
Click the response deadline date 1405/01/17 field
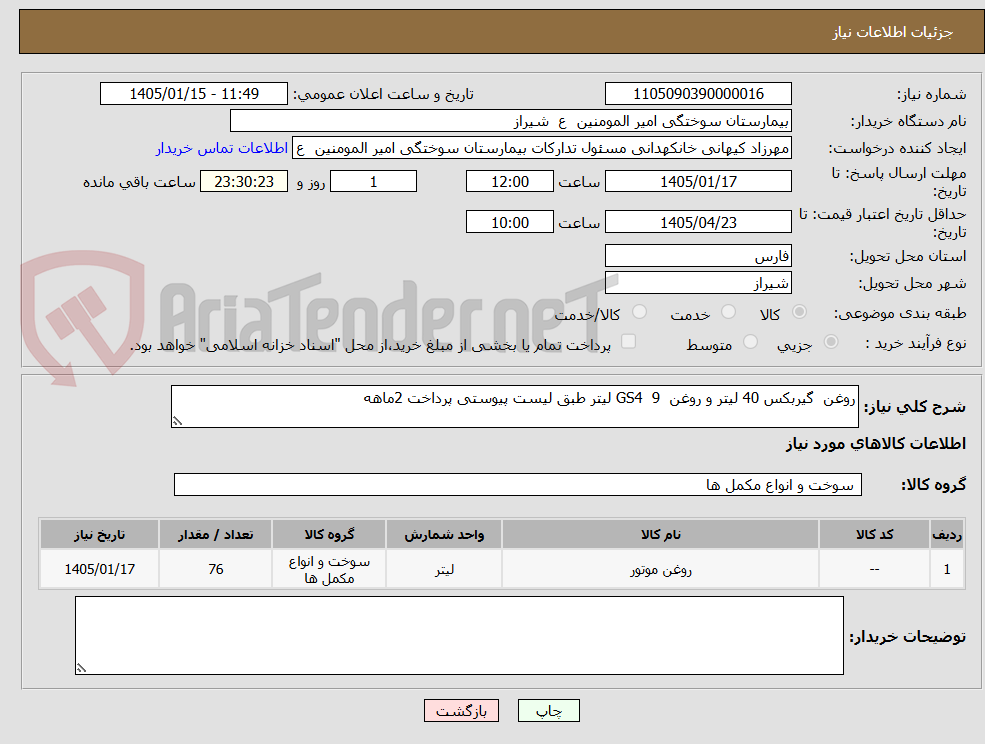coord(698,182)
